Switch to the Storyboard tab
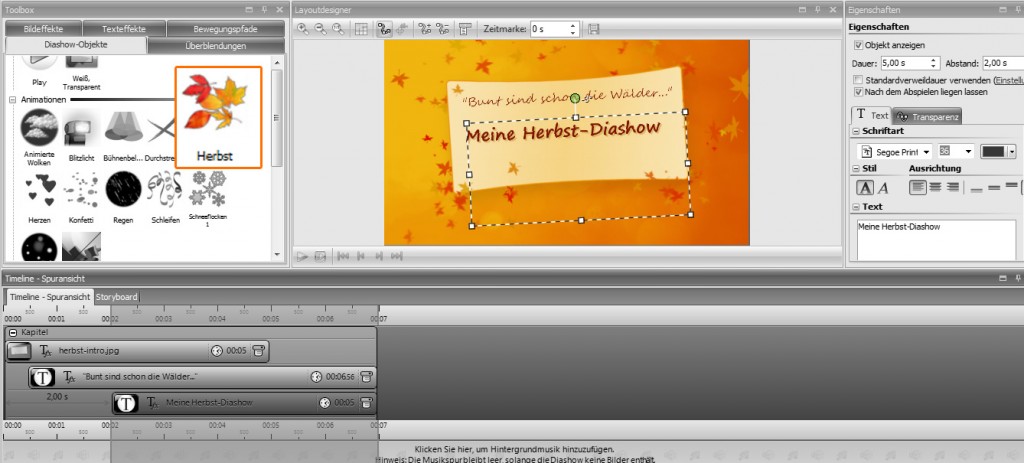Screen dimensions: 1024x463 (117, 297)
